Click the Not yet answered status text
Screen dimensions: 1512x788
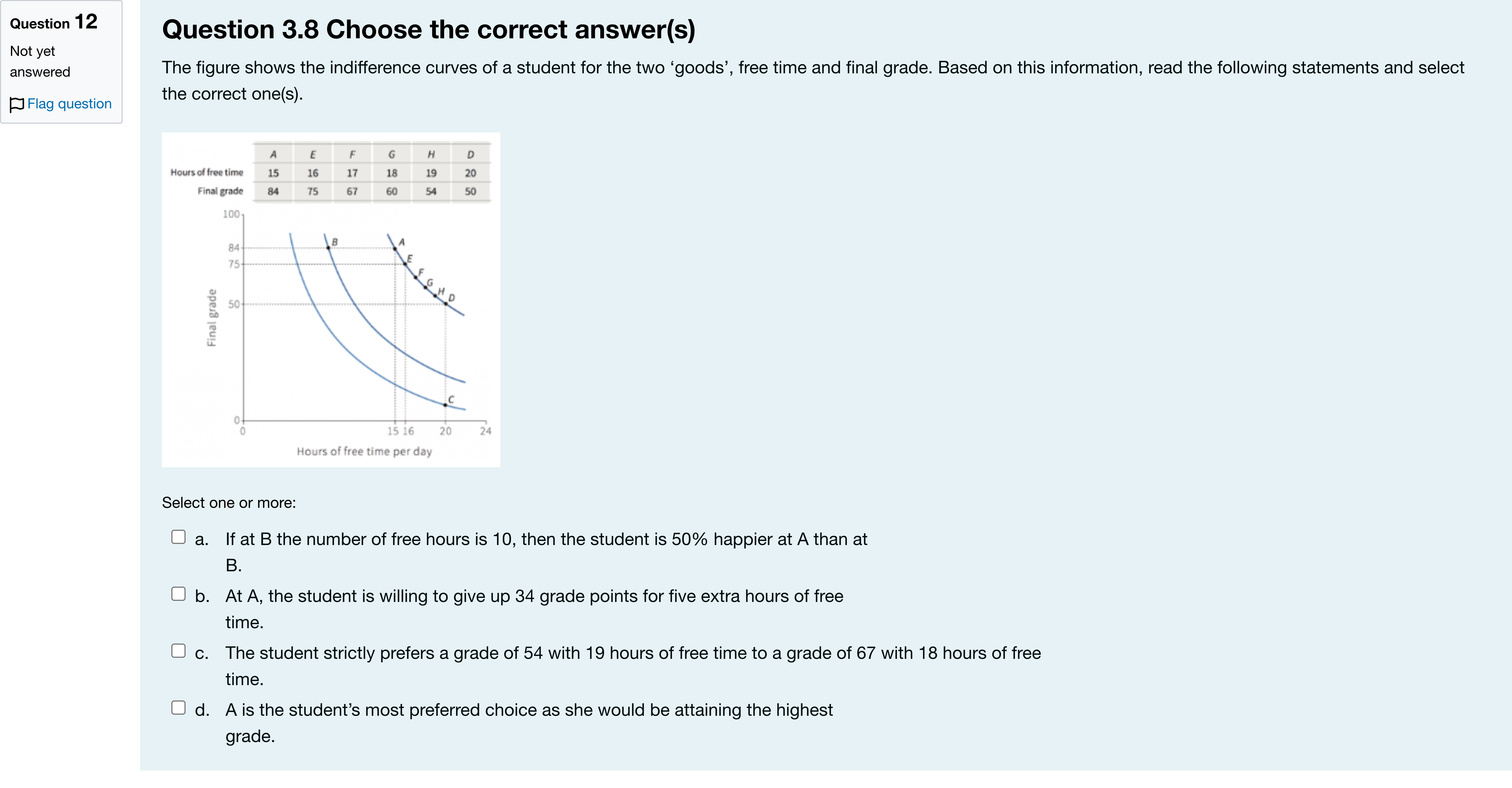point(40,62)
